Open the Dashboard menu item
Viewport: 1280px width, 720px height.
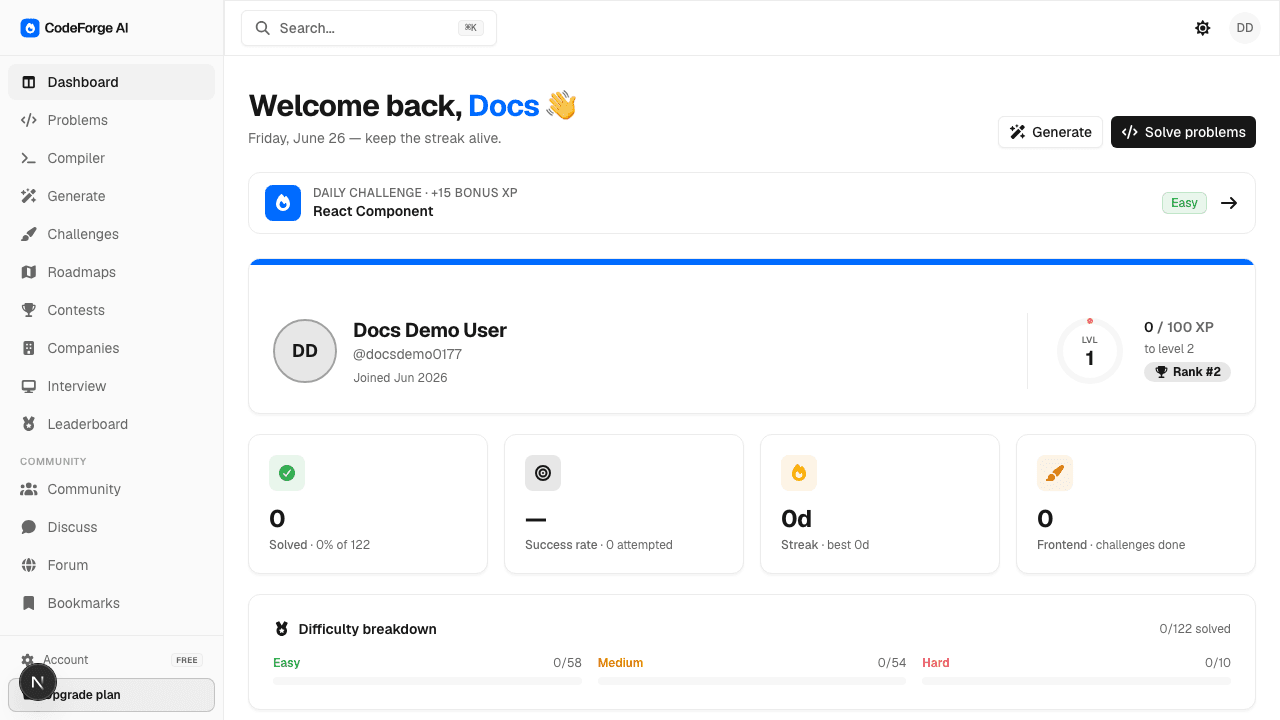[111, 82]
